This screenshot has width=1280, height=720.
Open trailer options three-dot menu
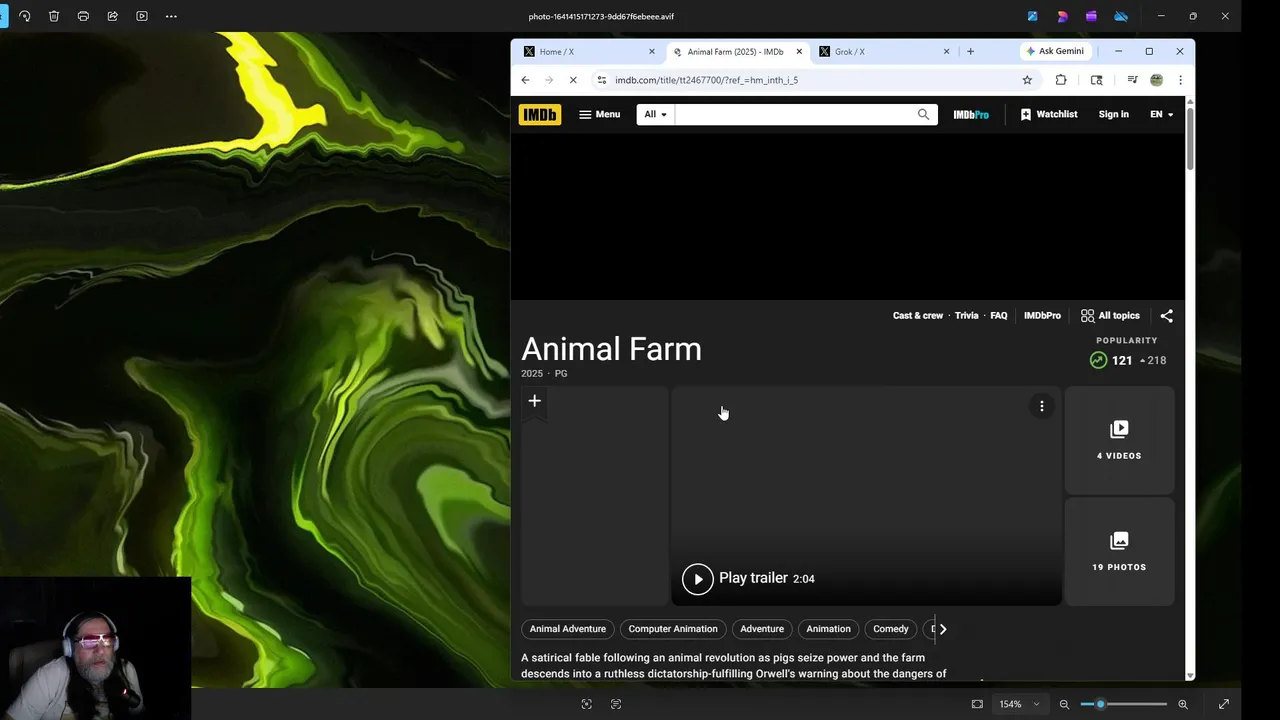coord(1042,406)
